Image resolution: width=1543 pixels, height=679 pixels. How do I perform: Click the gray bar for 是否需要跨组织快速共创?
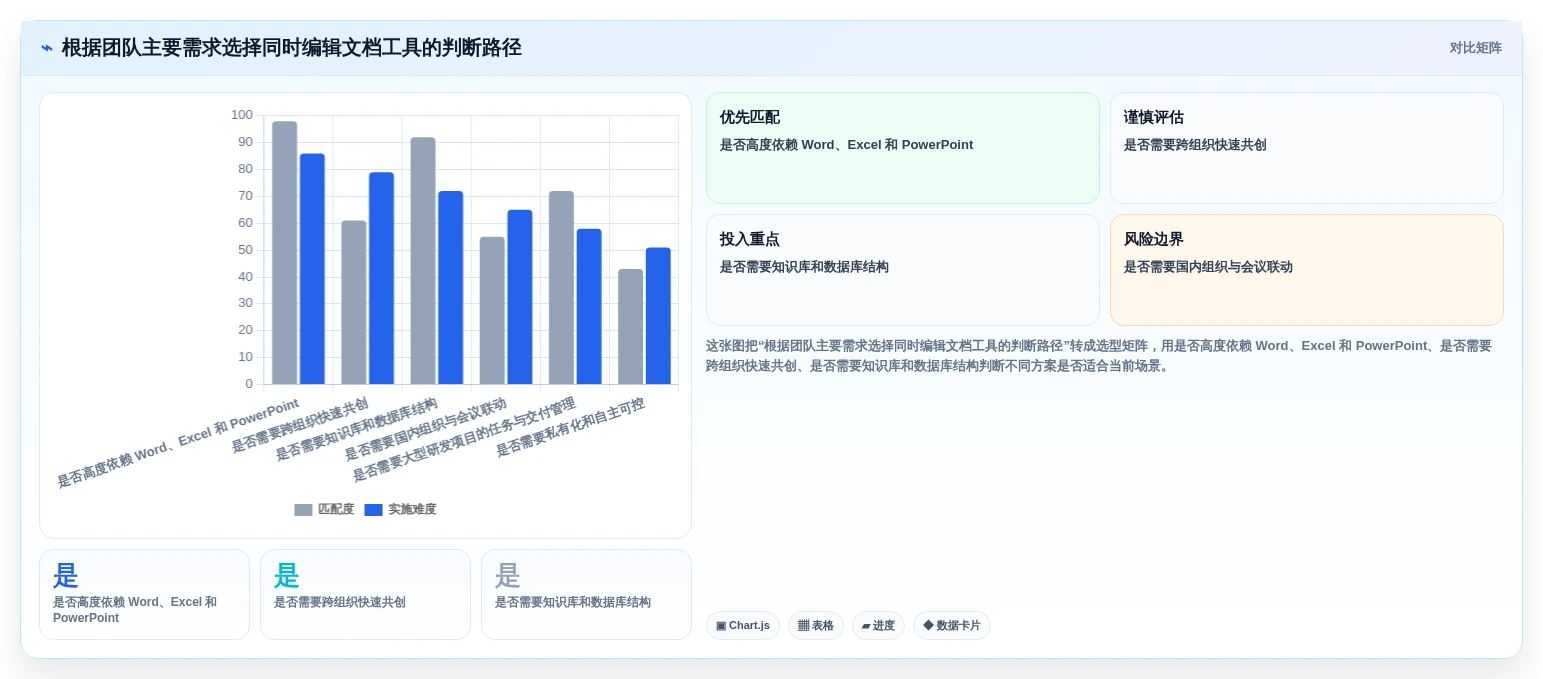tap(353, 302)
